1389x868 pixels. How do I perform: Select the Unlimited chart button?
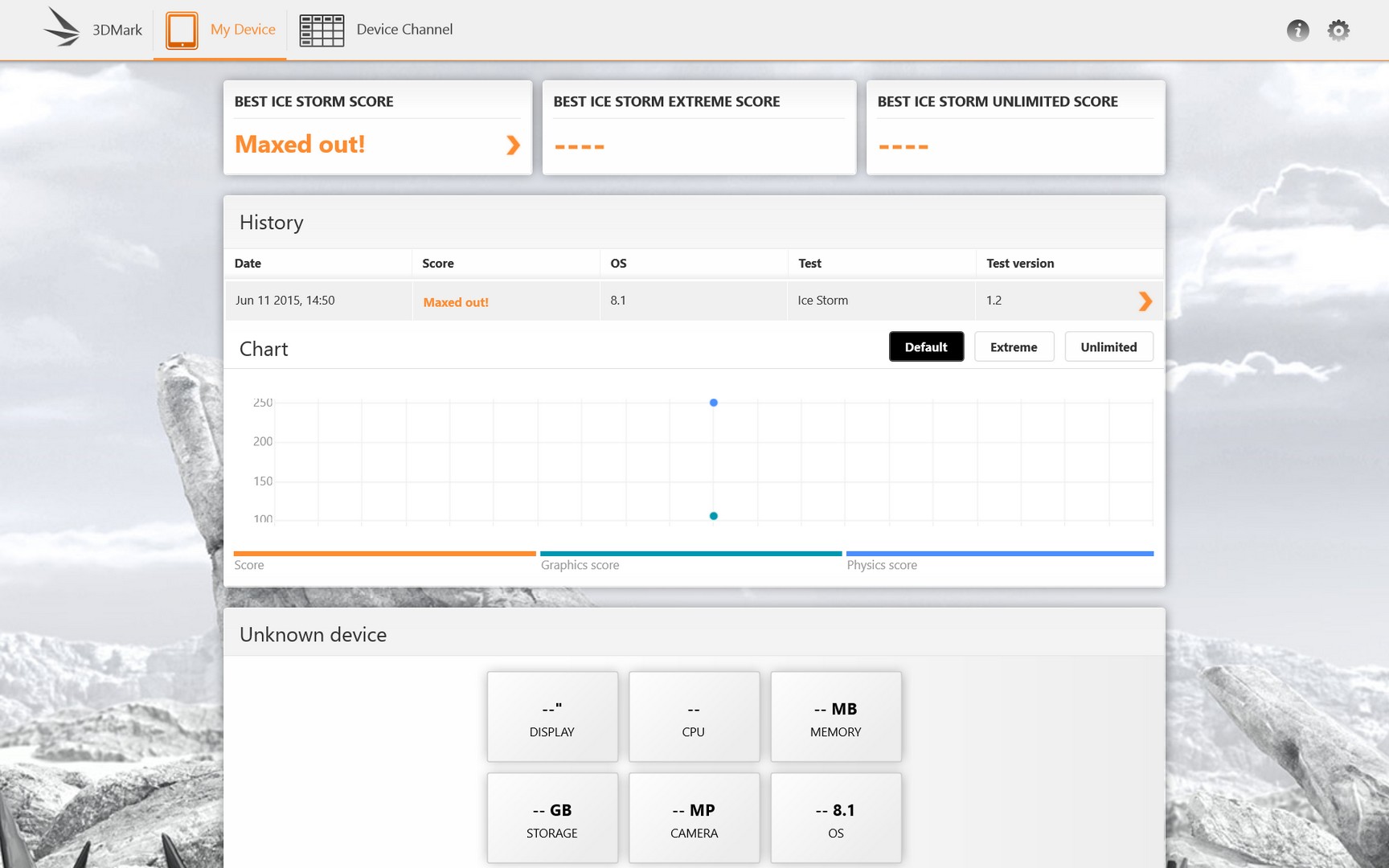coord(1108,347)
